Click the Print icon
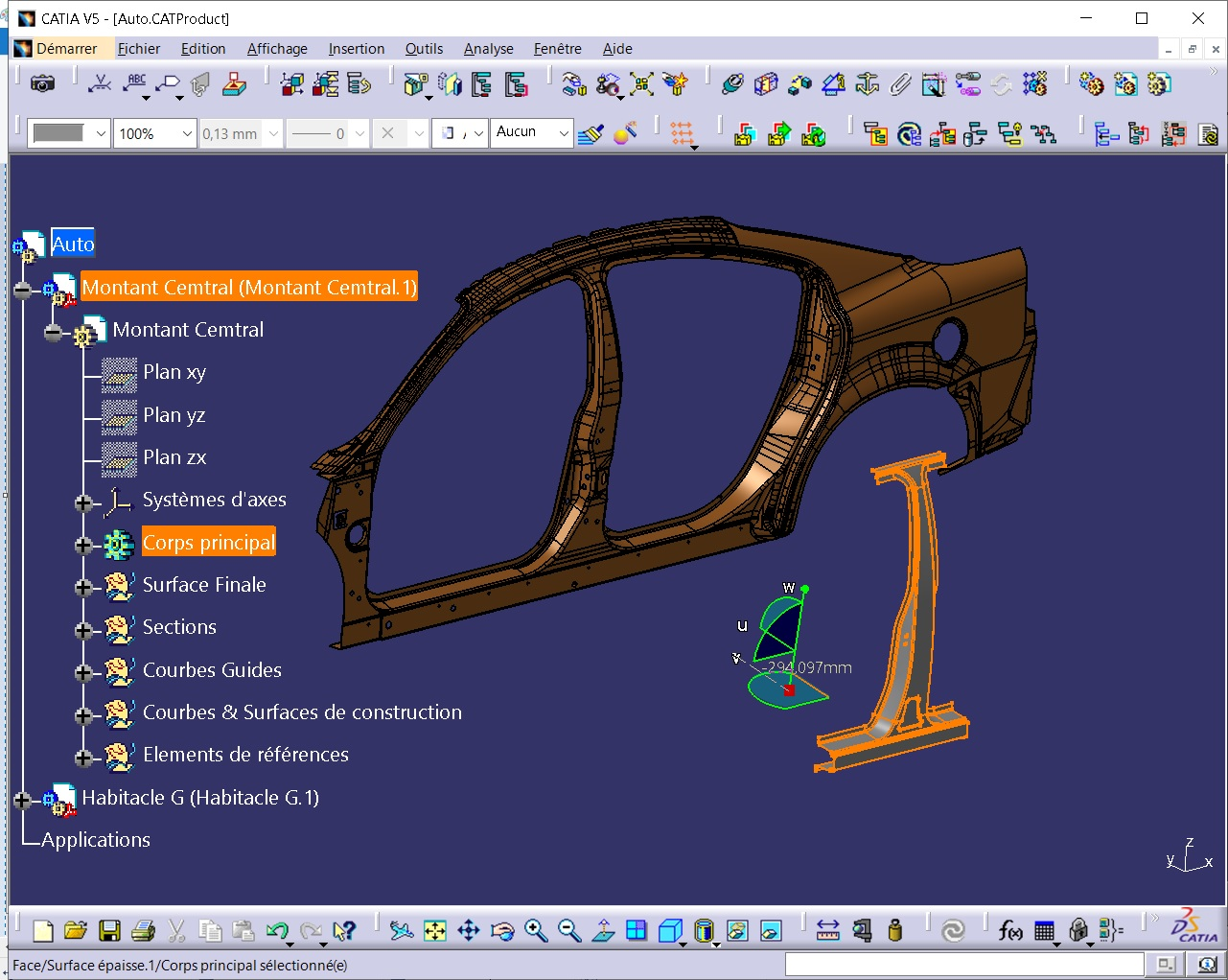The width and height of the screenshot is (1228, 980). [x=143, y=930]
